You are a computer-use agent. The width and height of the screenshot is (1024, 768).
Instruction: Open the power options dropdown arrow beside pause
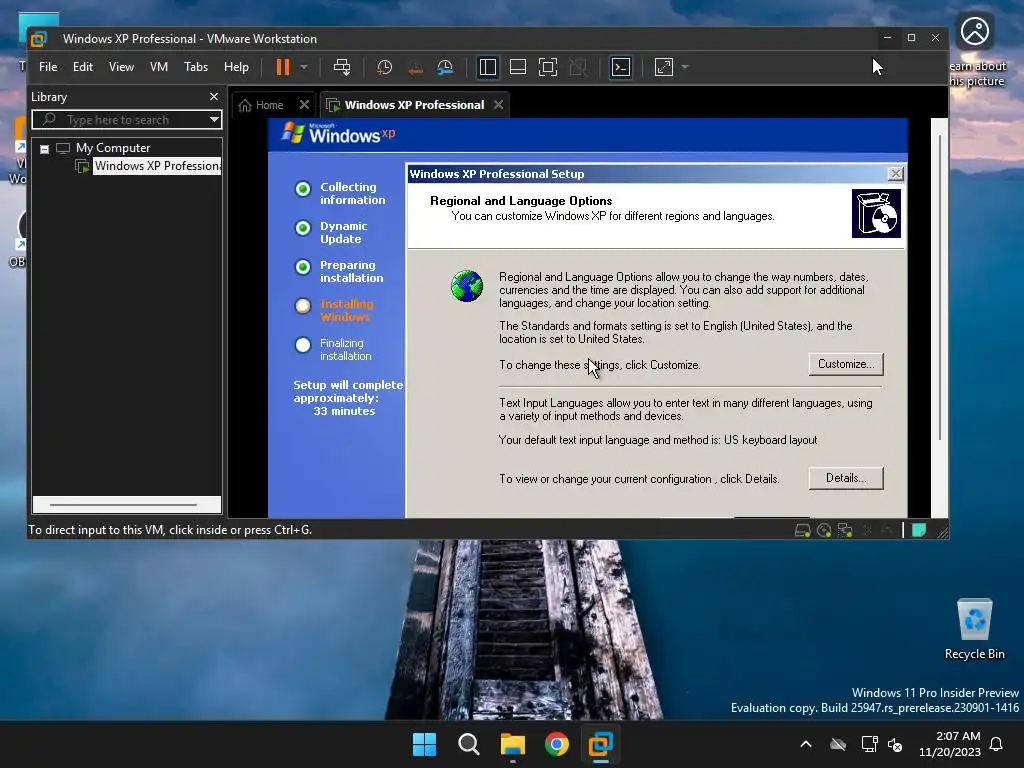point(304,67)
